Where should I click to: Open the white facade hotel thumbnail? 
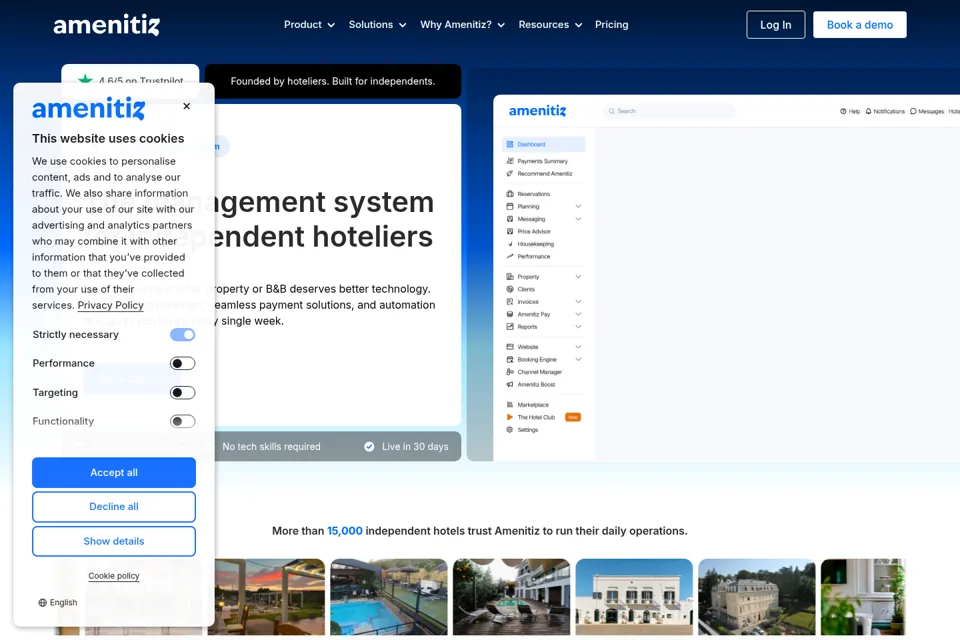(634, 597)
